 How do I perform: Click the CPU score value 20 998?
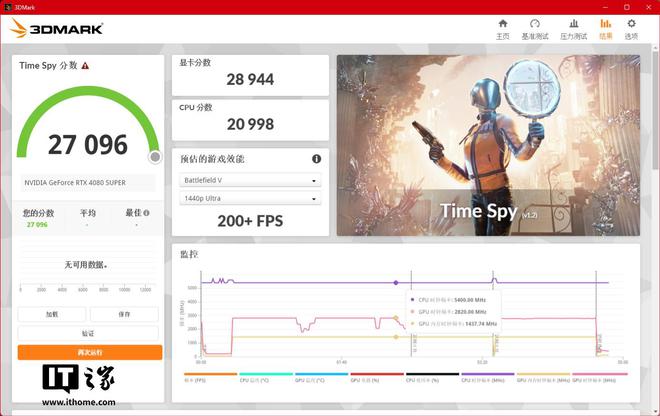pos(250,124)
